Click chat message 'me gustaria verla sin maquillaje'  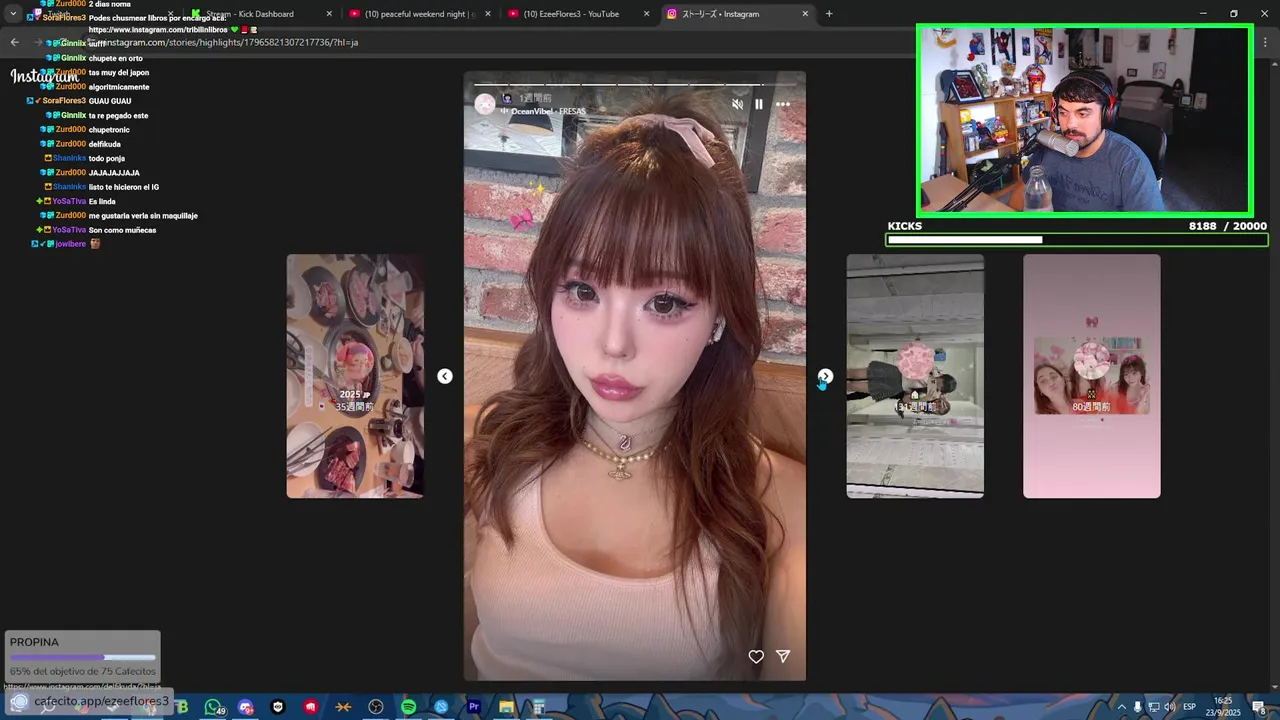click(x=143, y=216)
